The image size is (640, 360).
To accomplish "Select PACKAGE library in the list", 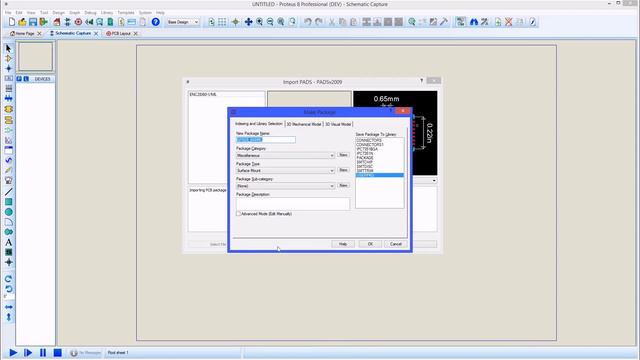I will tap(365, 158).
